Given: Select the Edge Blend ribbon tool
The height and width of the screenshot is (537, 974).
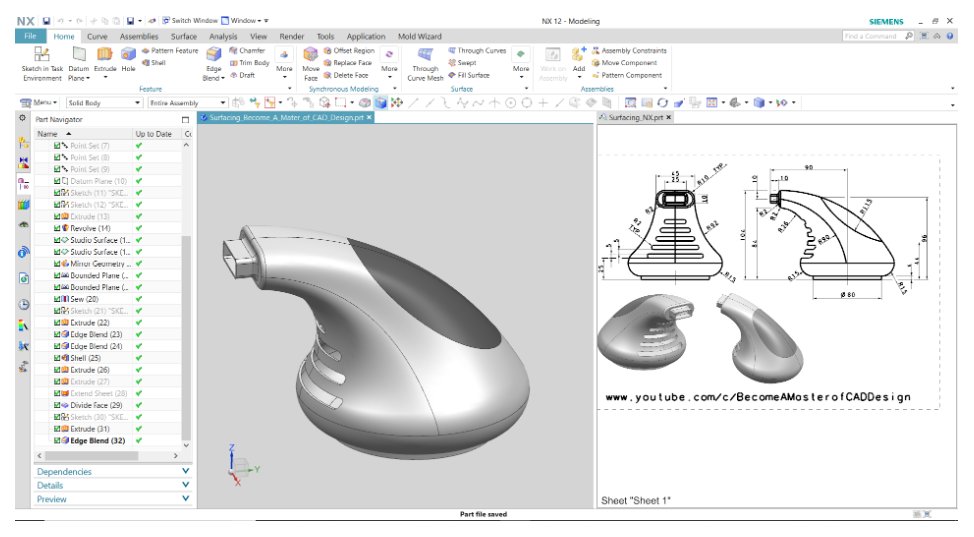Looking at the screenshot, I should [213, 60].
